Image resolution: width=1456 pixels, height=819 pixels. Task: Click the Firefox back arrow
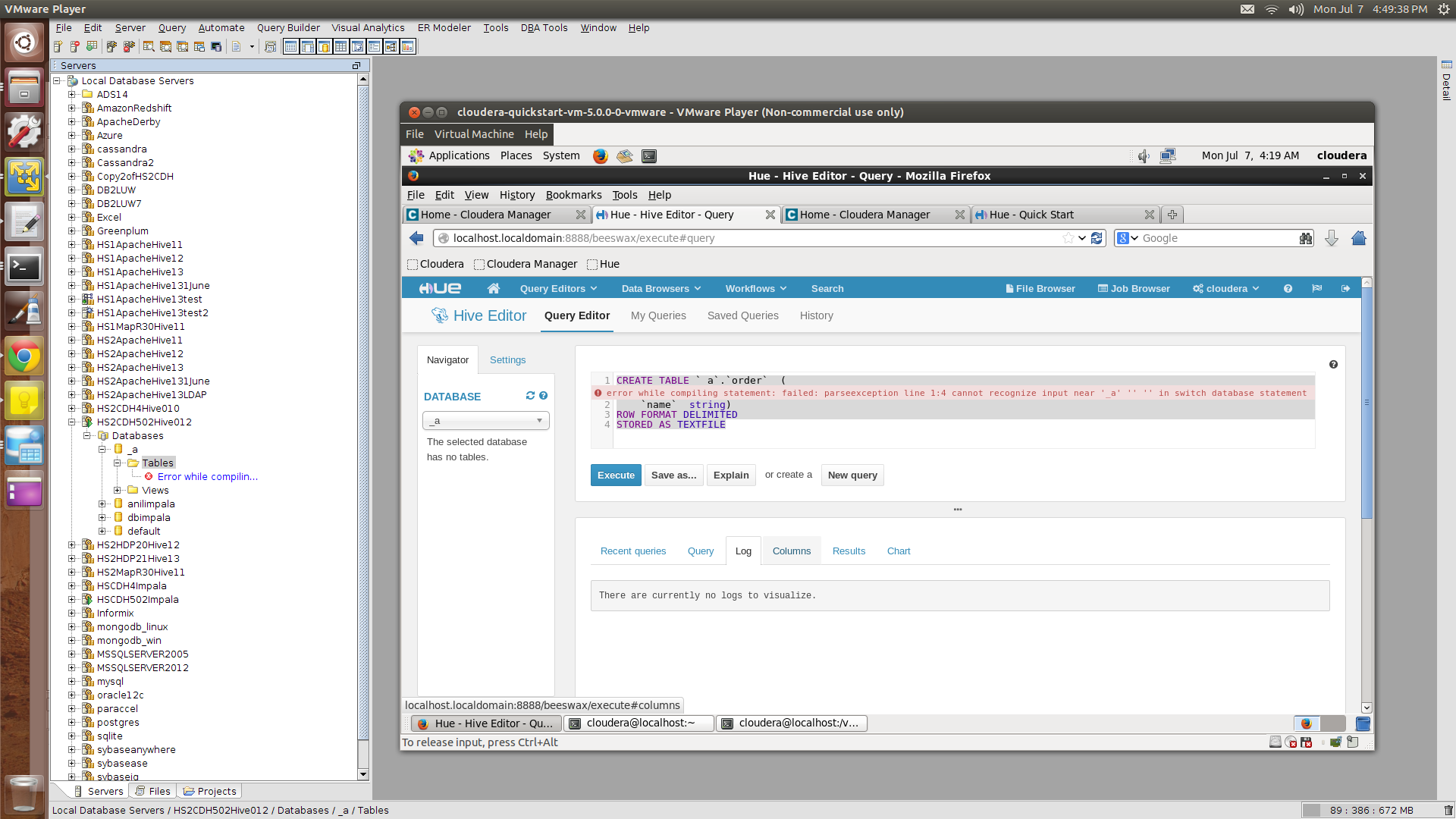pos(416,238)
